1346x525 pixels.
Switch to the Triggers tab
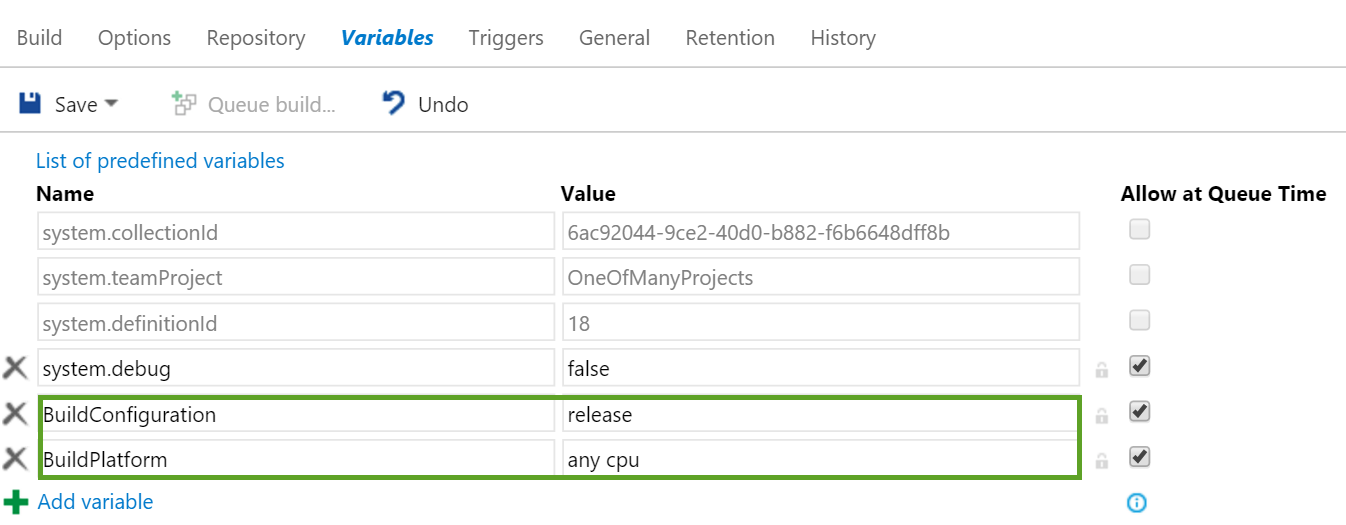point(506,38)
